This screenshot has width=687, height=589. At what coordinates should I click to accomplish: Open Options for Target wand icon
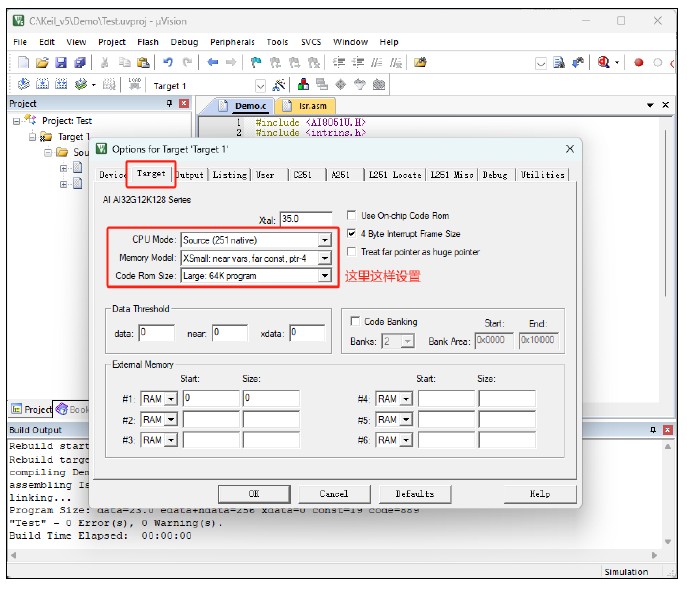pyautogui.click(x=279, y=85)
